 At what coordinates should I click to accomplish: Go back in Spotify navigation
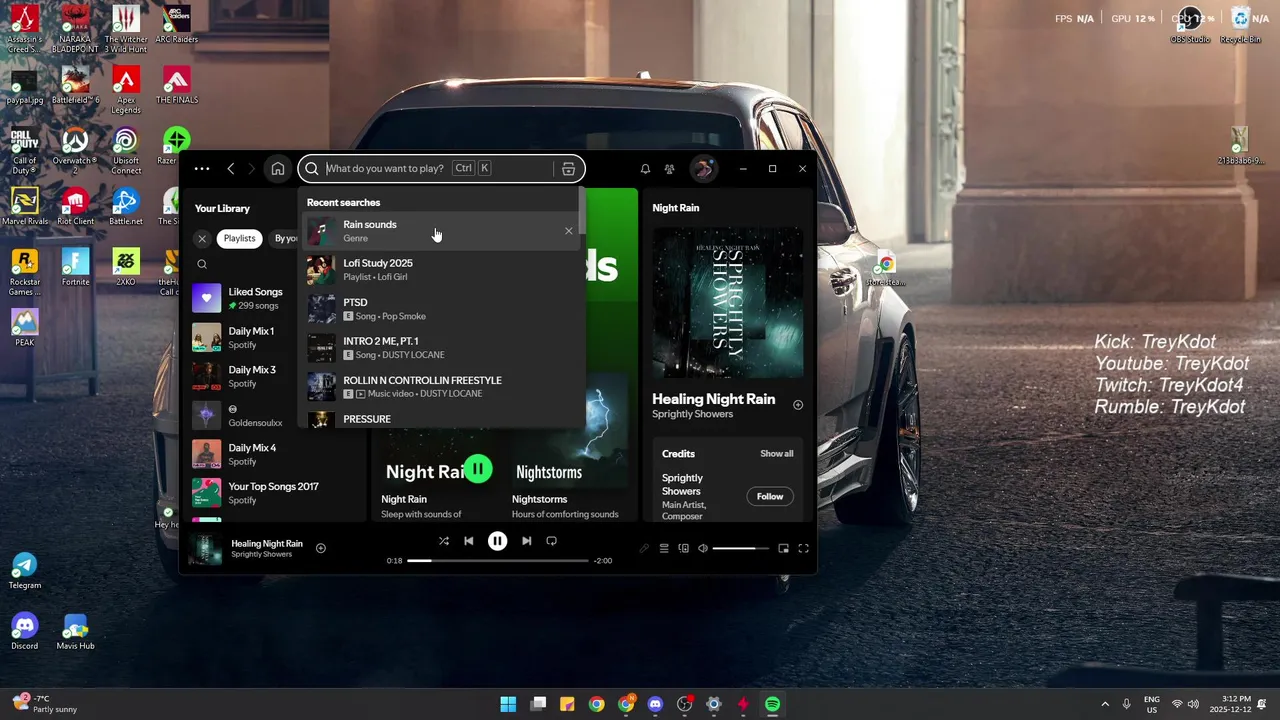point(231,169)
